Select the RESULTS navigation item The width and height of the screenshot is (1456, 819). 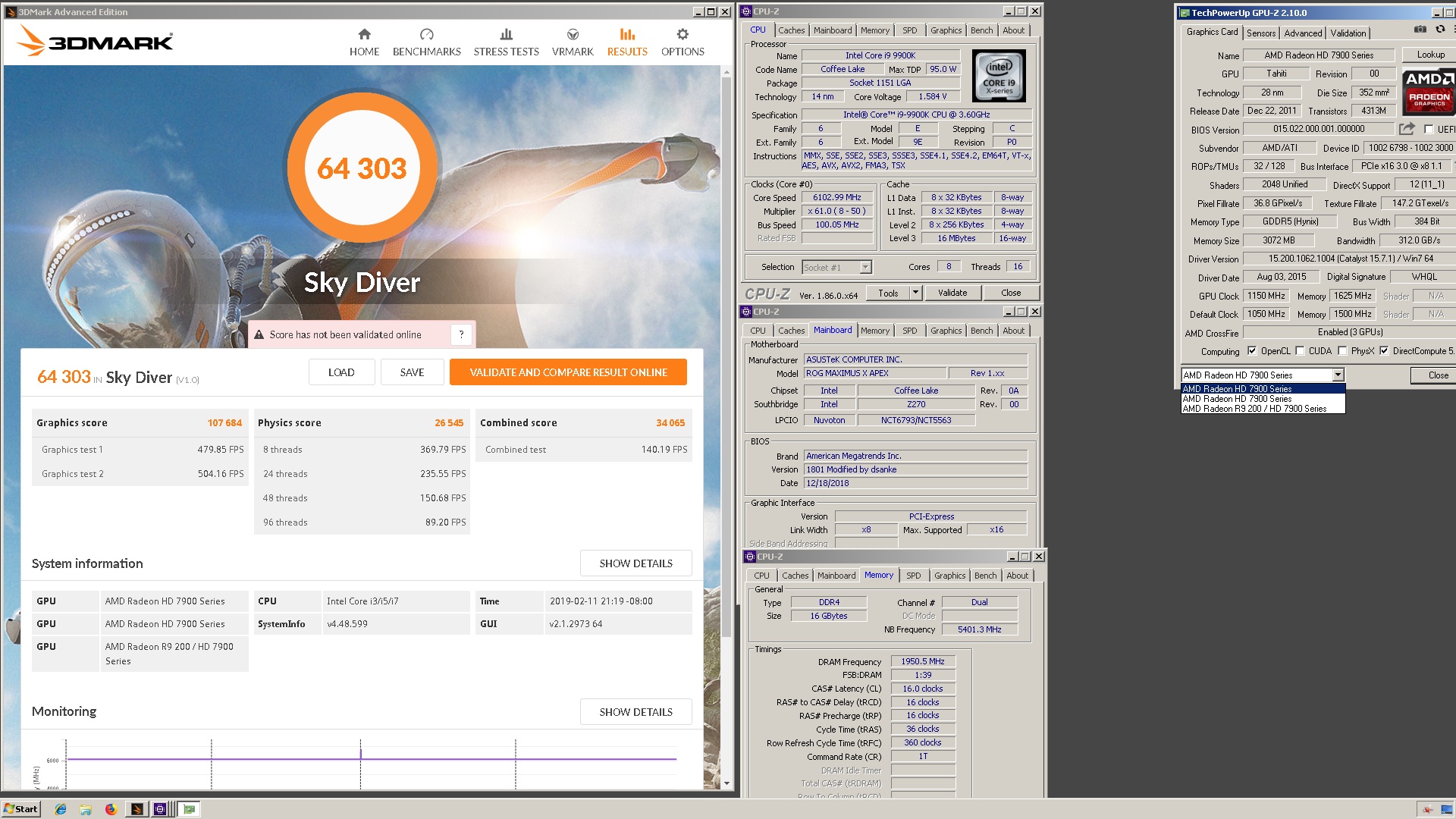tap(627, 42)
